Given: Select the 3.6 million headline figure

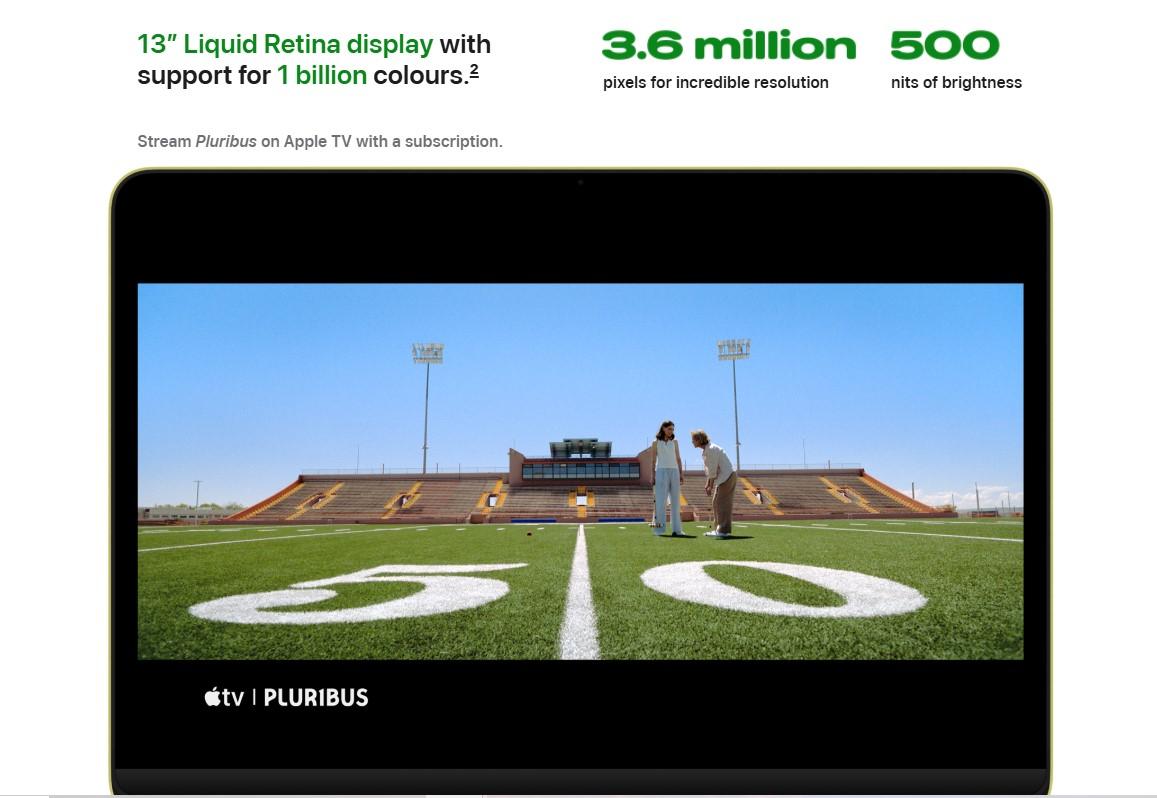Looking at the screenshot, I should coord(729,46).
